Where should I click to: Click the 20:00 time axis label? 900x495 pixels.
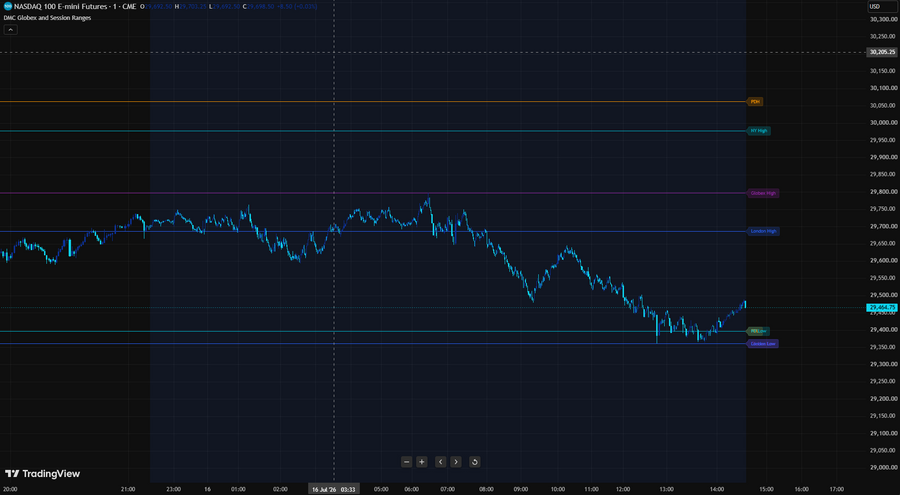(x=10, y=489)
